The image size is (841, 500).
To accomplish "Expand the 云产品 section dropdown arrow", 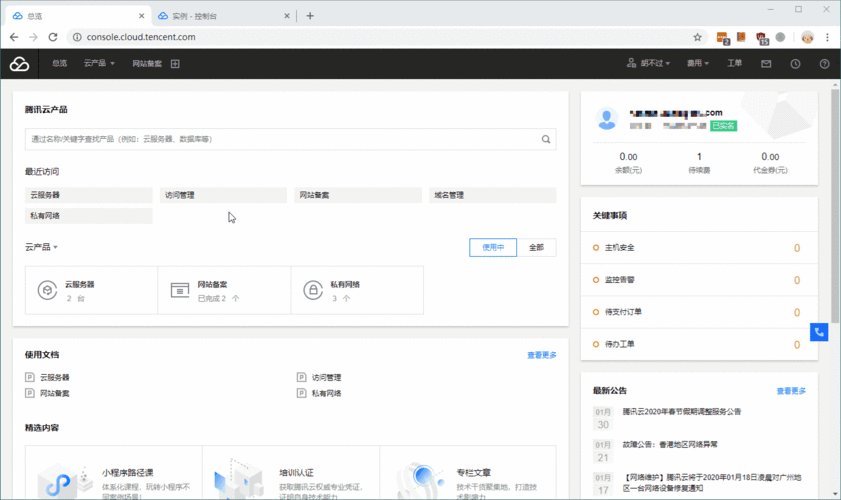I will [55, 247].
